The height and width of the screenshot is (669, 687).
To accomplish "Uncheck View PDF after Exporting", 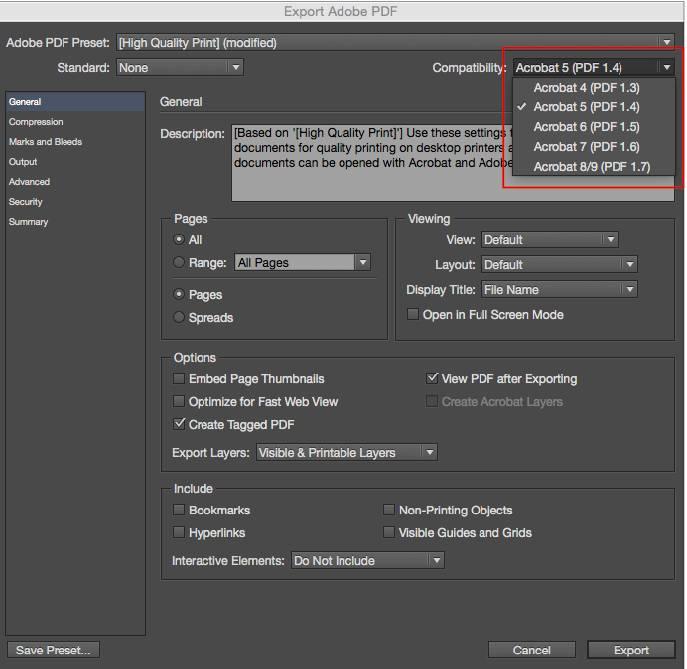I will (x=432, y=378).
